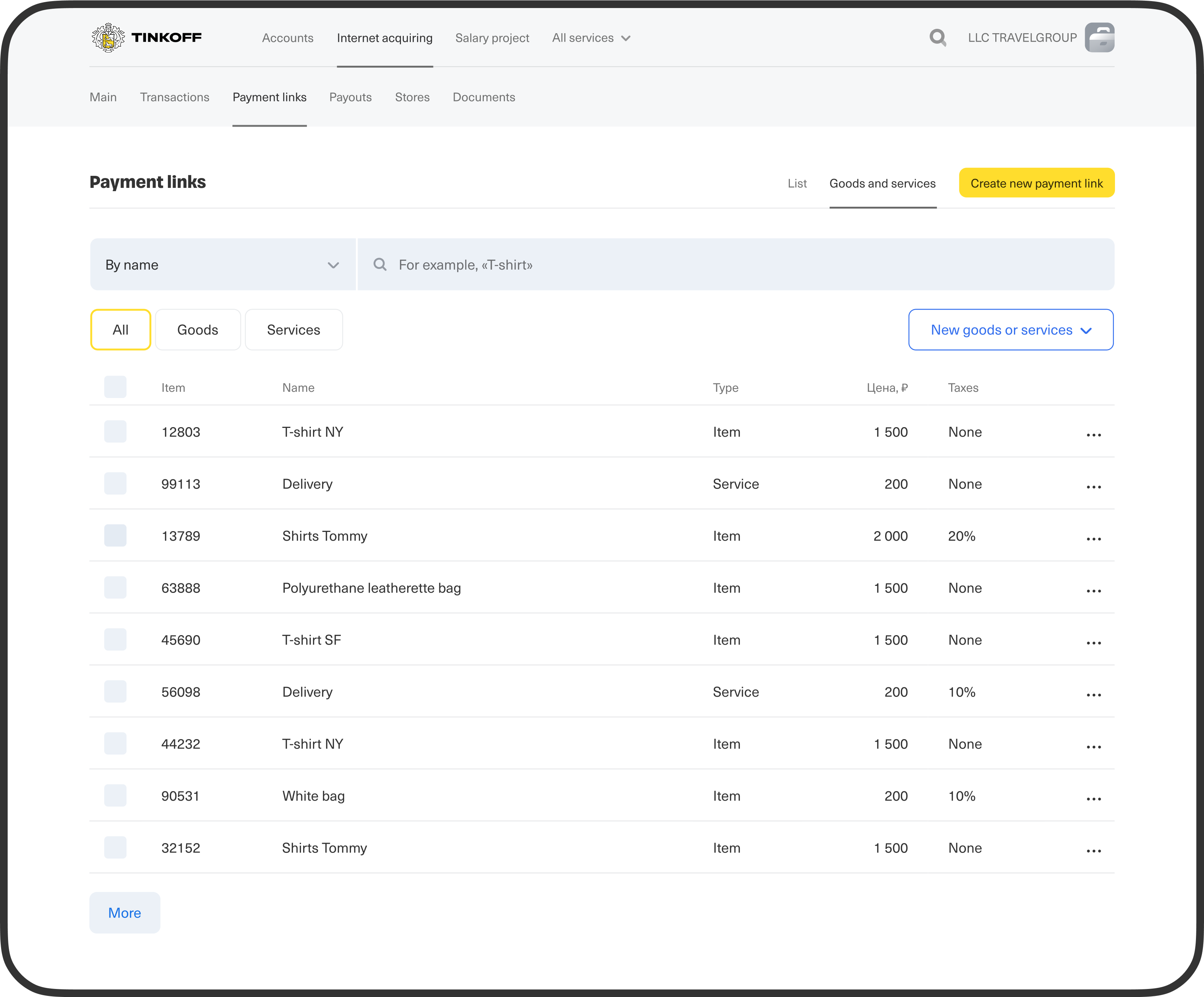Open the Documents tab
This screenshot has width=1204, height=997.
coord(484,97)
